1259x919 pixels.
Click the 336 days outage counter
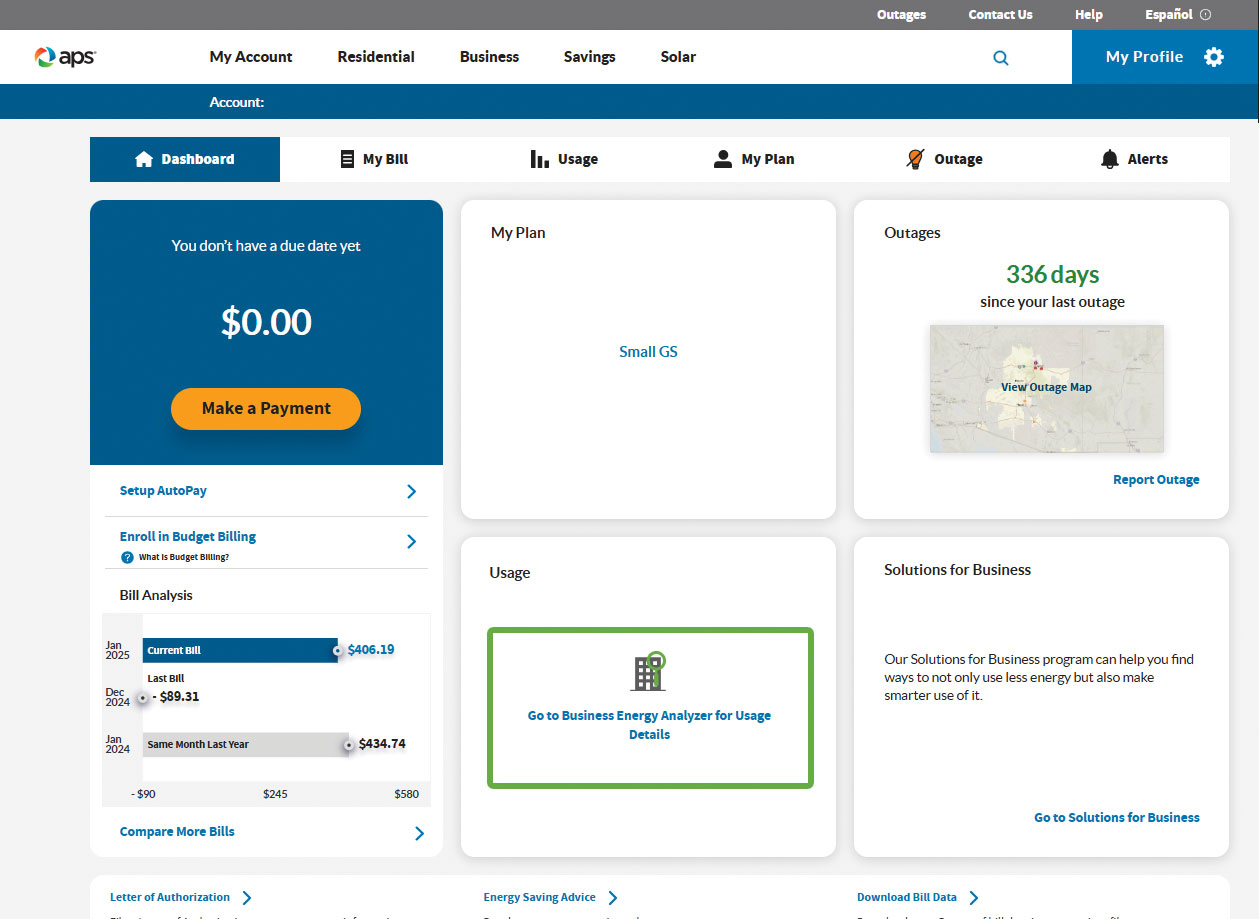(1052, 274)
